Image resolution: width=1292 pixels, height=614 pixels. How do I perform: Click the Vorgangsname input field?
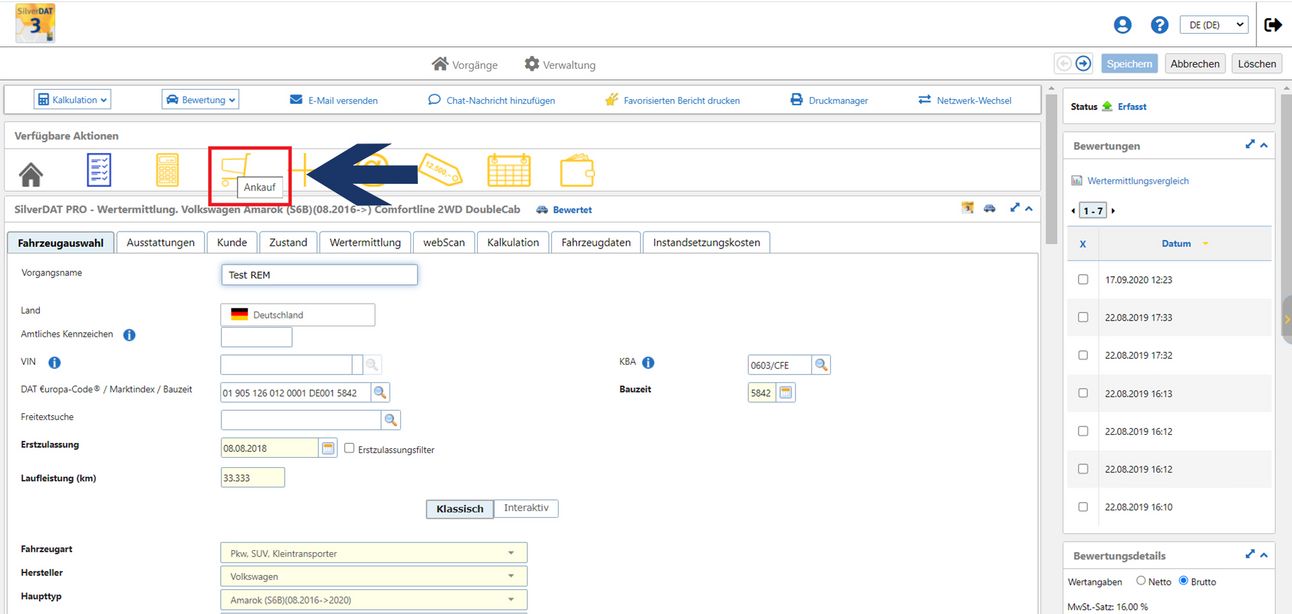[318, 275]
